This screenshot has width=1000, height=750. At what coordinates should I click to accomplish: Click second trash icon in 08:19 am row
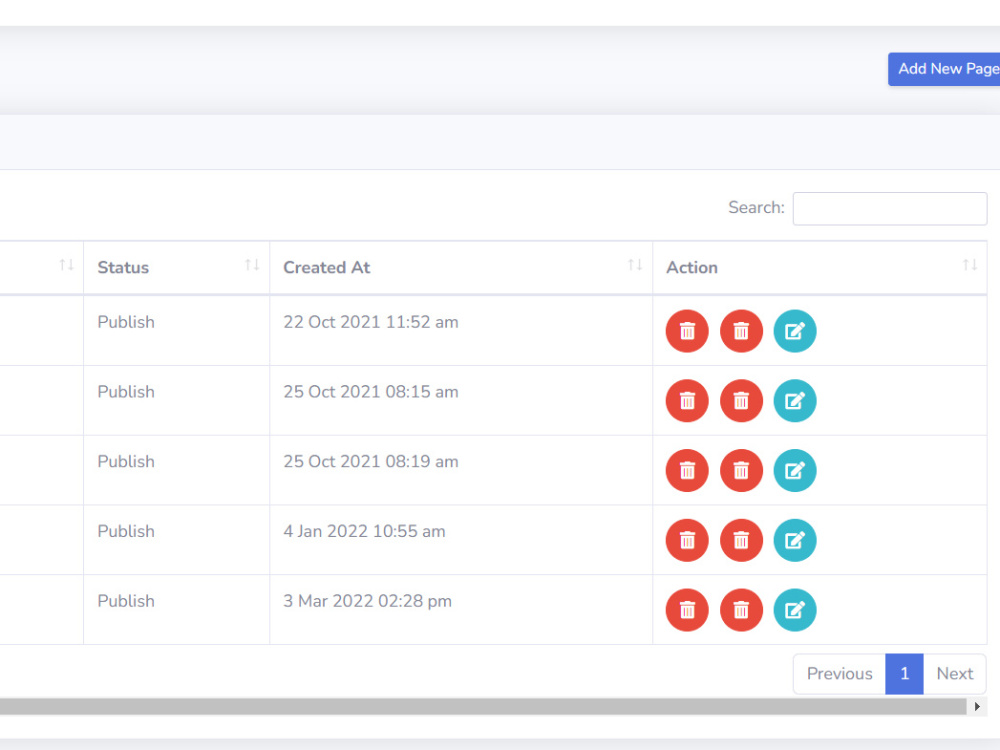click(741, 471)
